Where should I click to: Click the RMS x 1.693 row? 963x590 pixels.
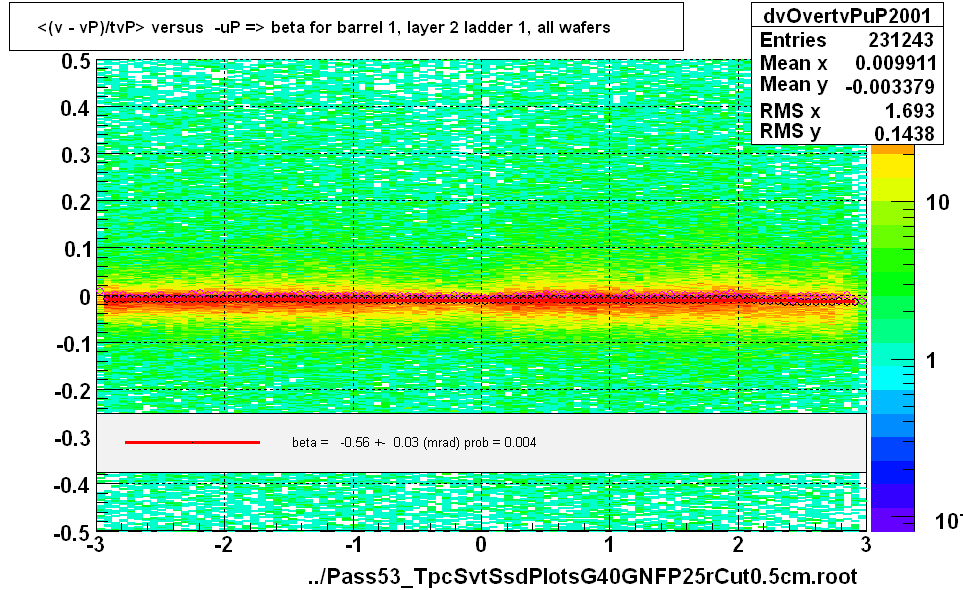[847, 111]
